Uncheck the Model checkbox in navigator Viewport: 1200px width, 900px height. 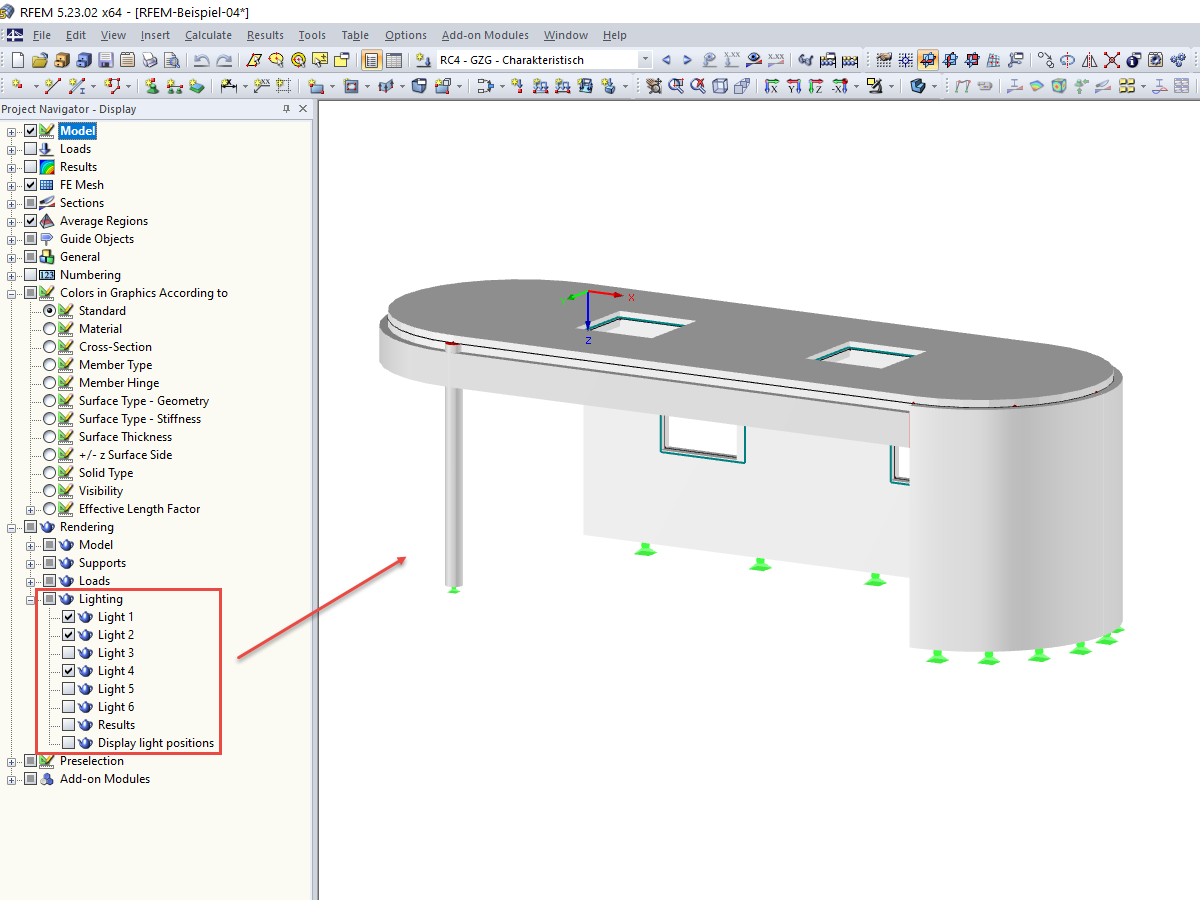click(x=31, y=131)
